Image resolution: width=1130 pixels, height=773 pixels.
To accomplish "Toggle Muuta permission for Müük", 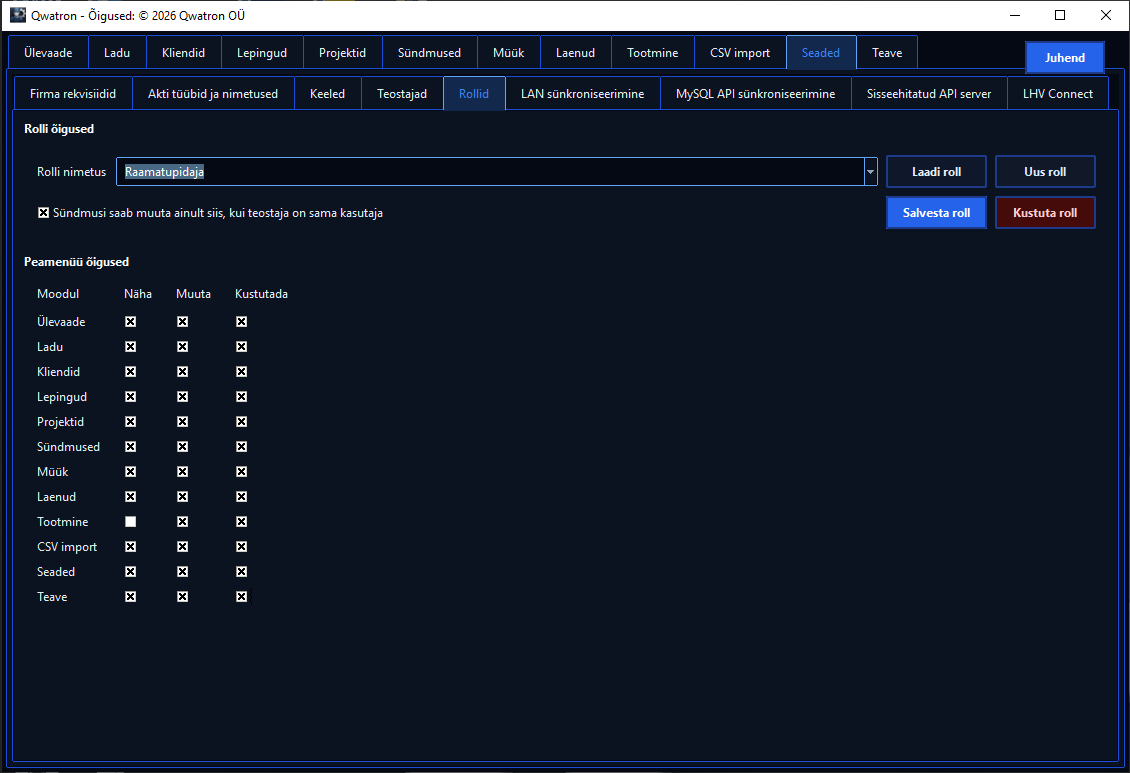I will (x=182, y=472).
